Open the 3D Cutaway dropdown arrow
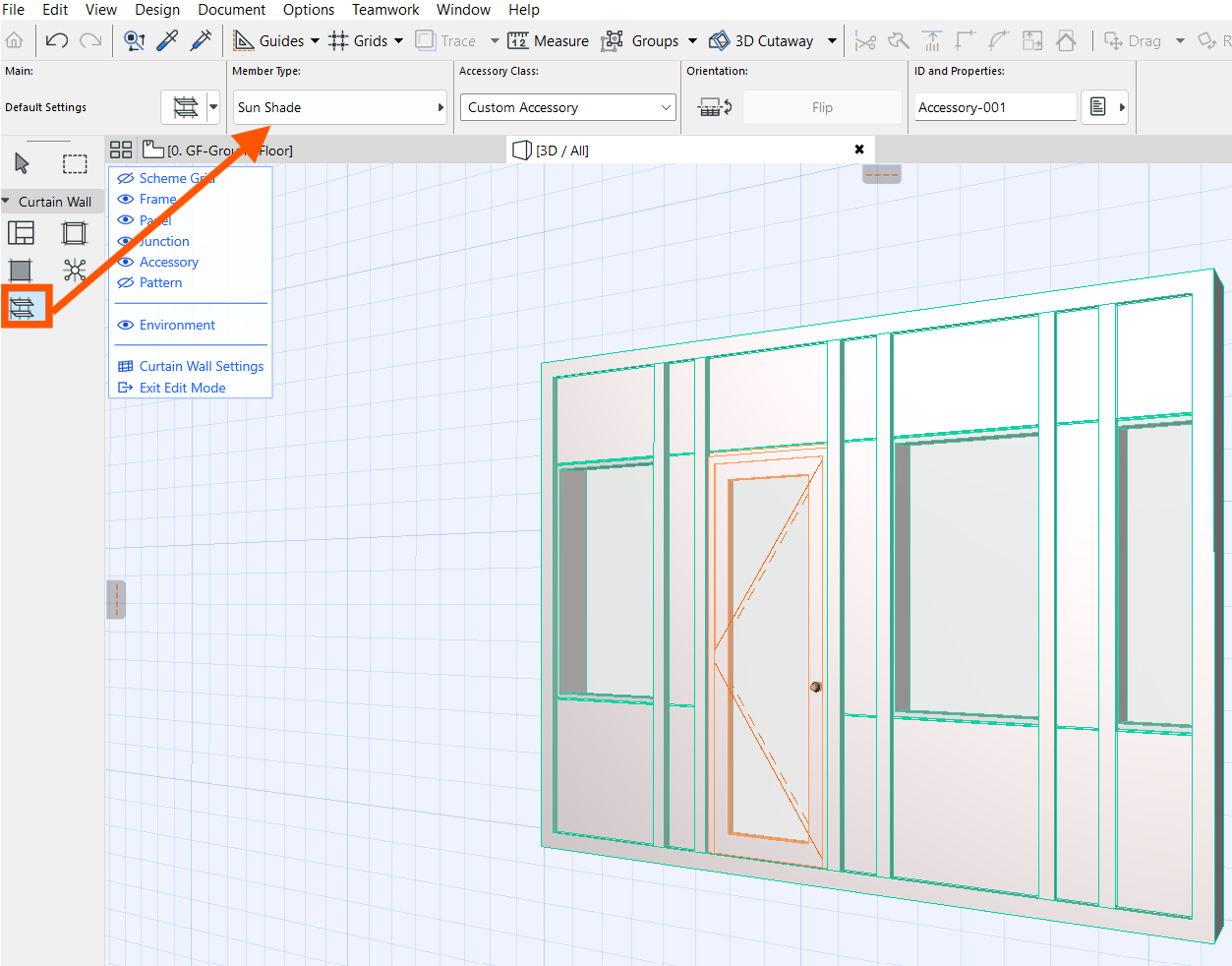This screenshot has height=966, width=1232. [x=832, y=41]
